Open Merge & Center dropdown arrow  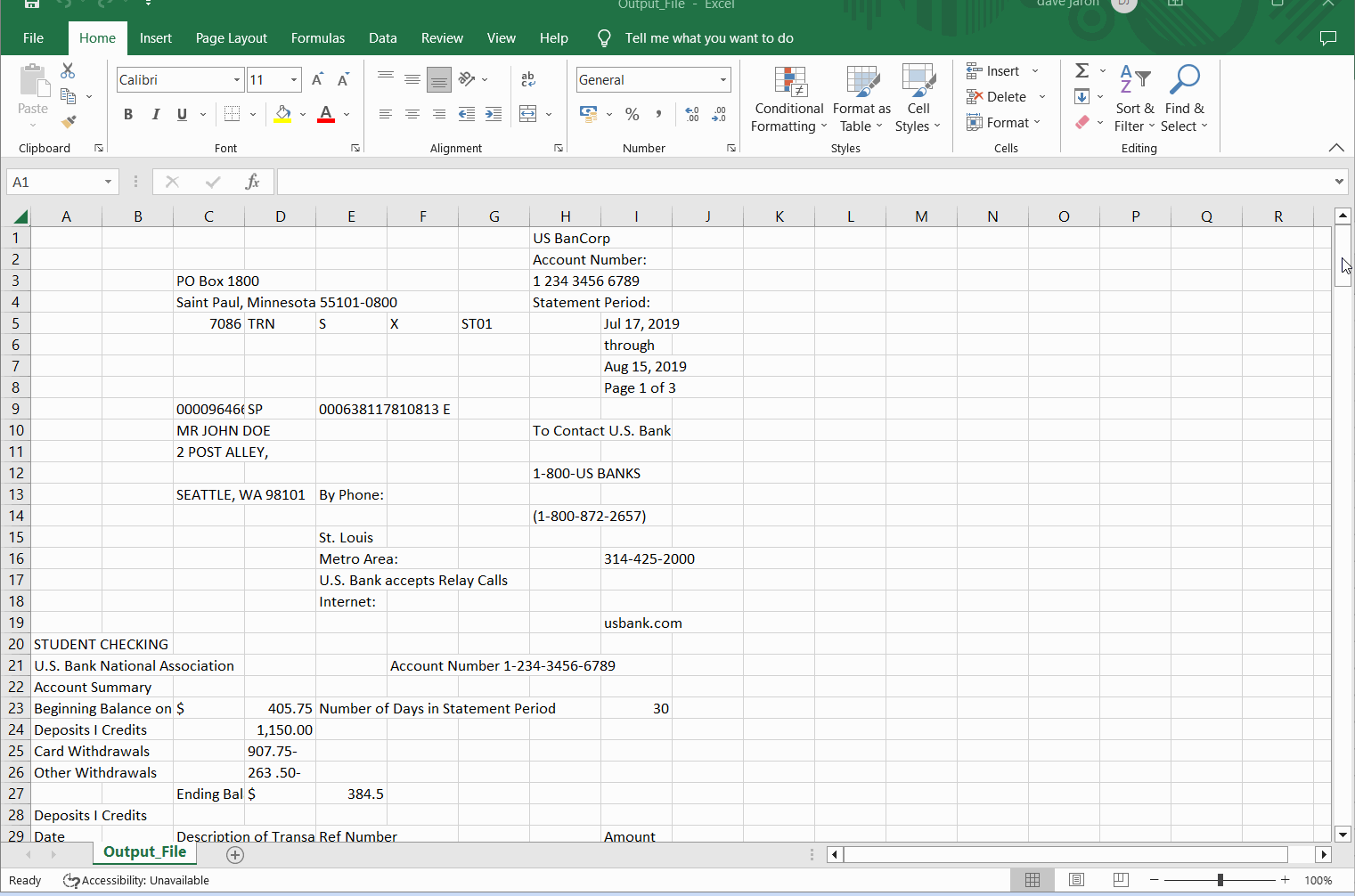[x=549, y=114]
